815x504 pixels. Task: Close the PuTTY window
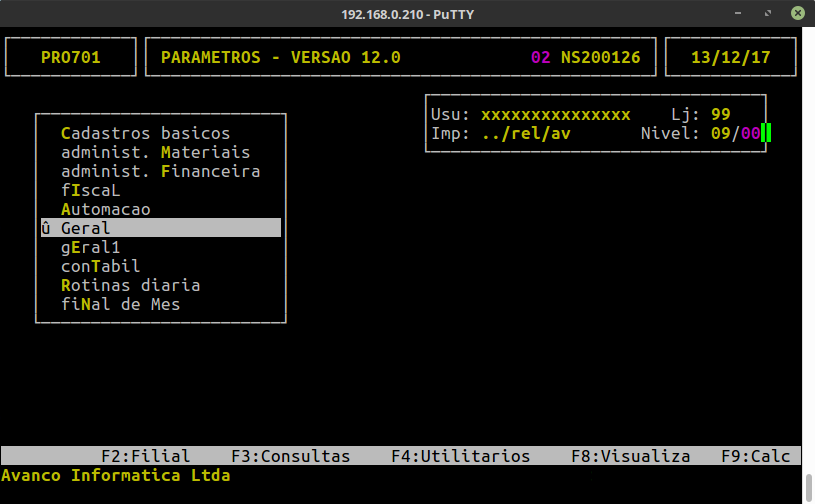797,12
